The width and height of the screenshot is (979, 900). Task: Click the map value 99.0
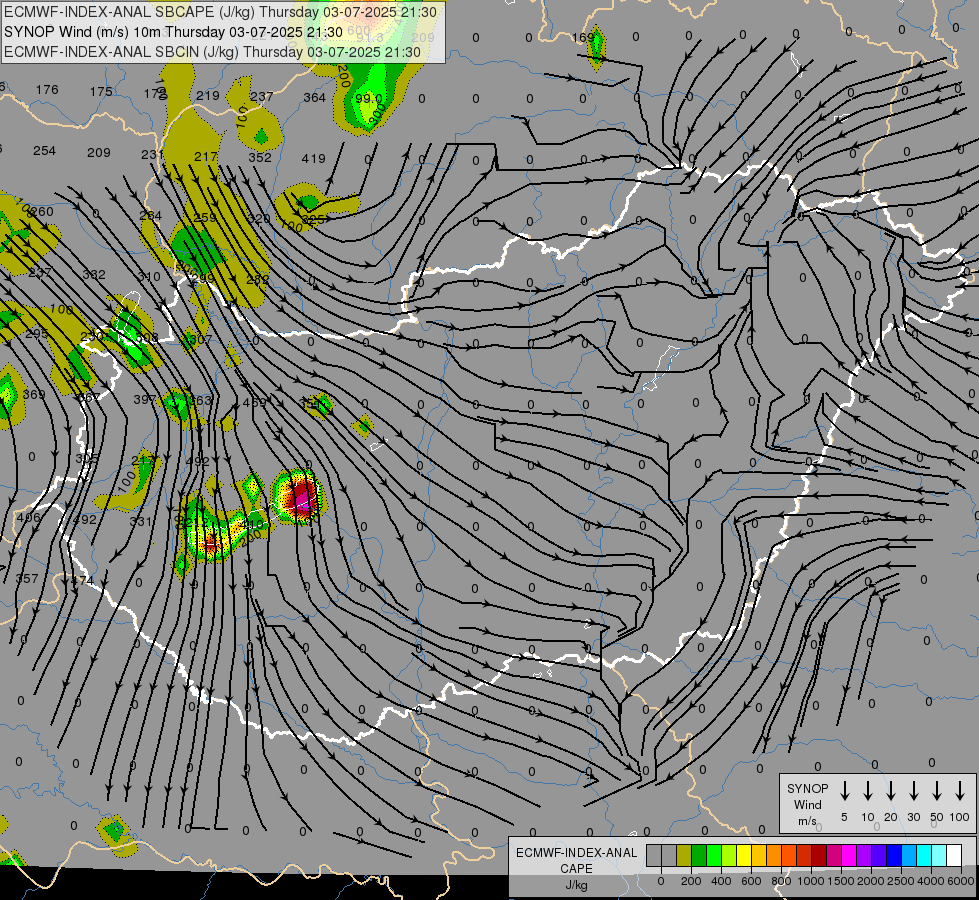pyautogui.click(x=368, y=98)
